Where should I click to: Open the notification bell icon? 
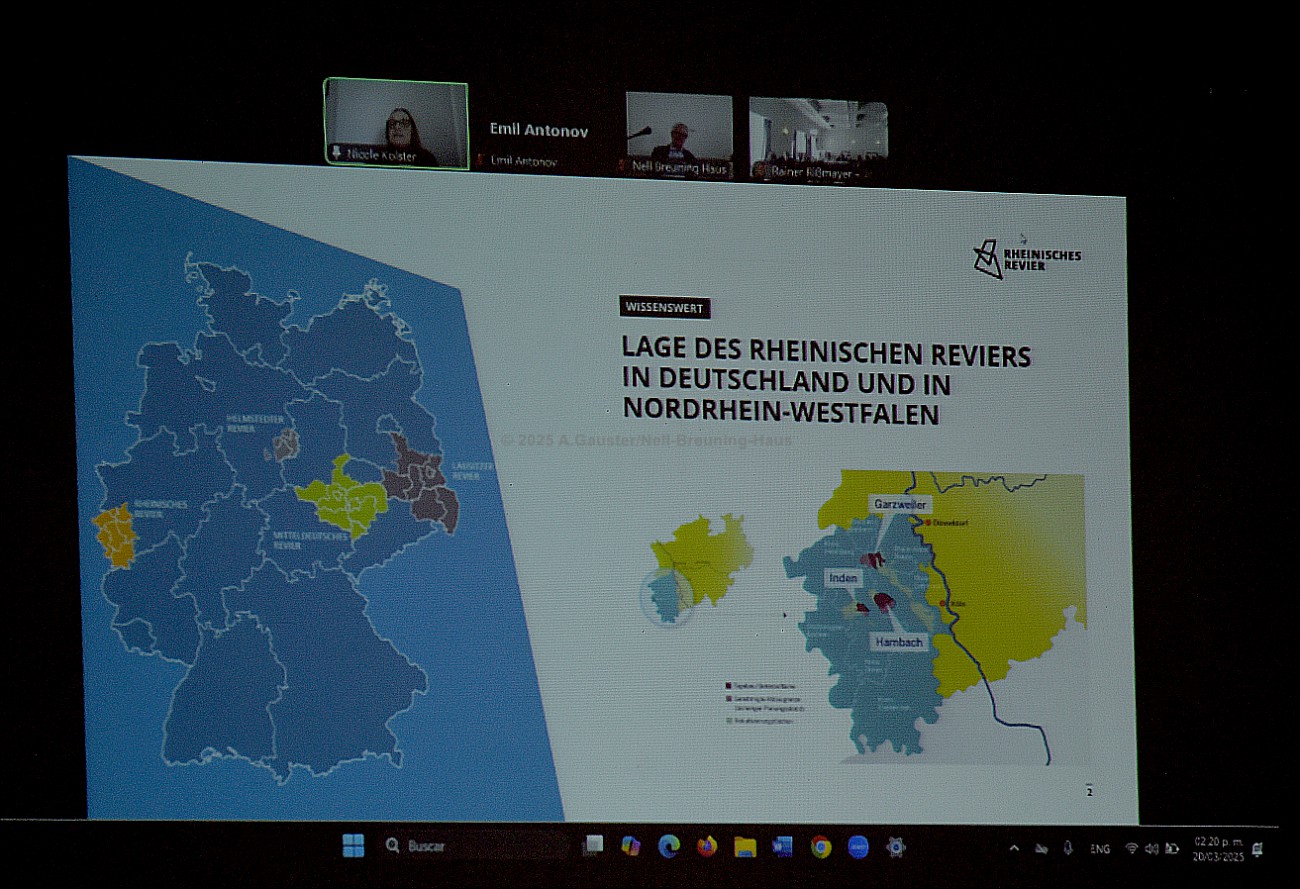1257,850
